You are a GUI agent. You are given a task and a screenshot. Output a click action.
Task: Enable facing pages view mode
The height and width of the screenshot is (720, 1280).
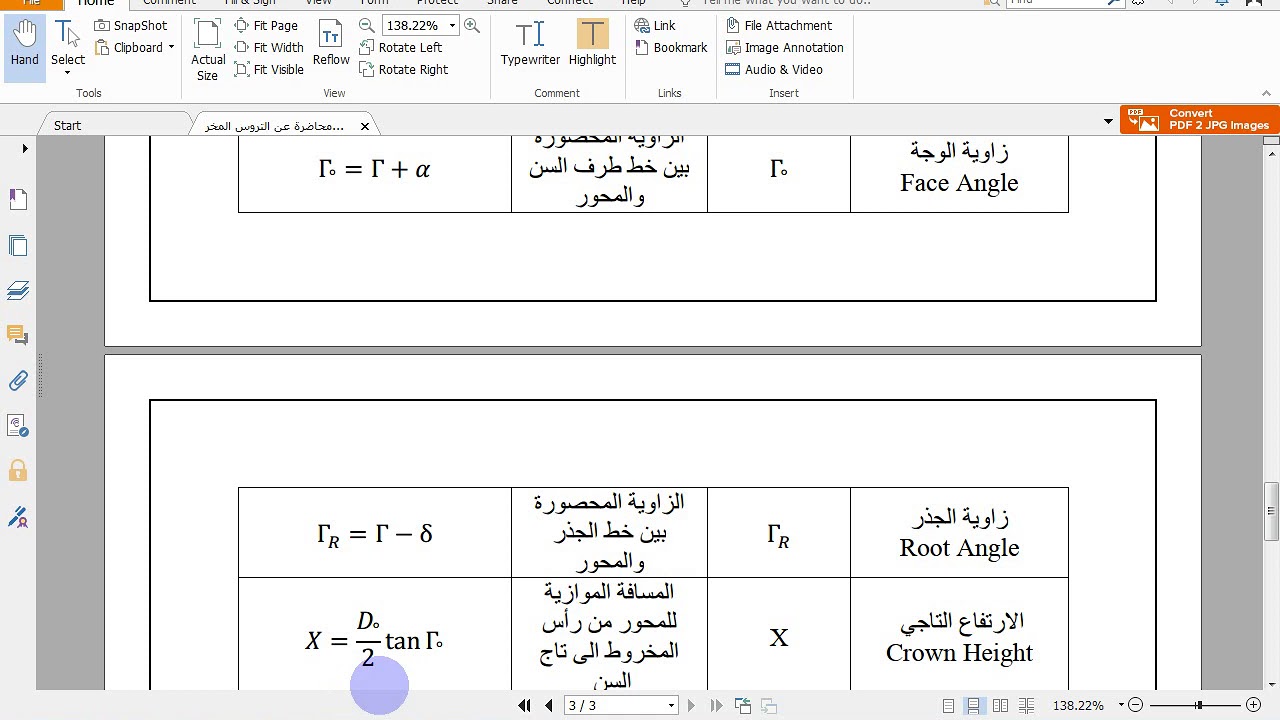tap(1000, 706)
